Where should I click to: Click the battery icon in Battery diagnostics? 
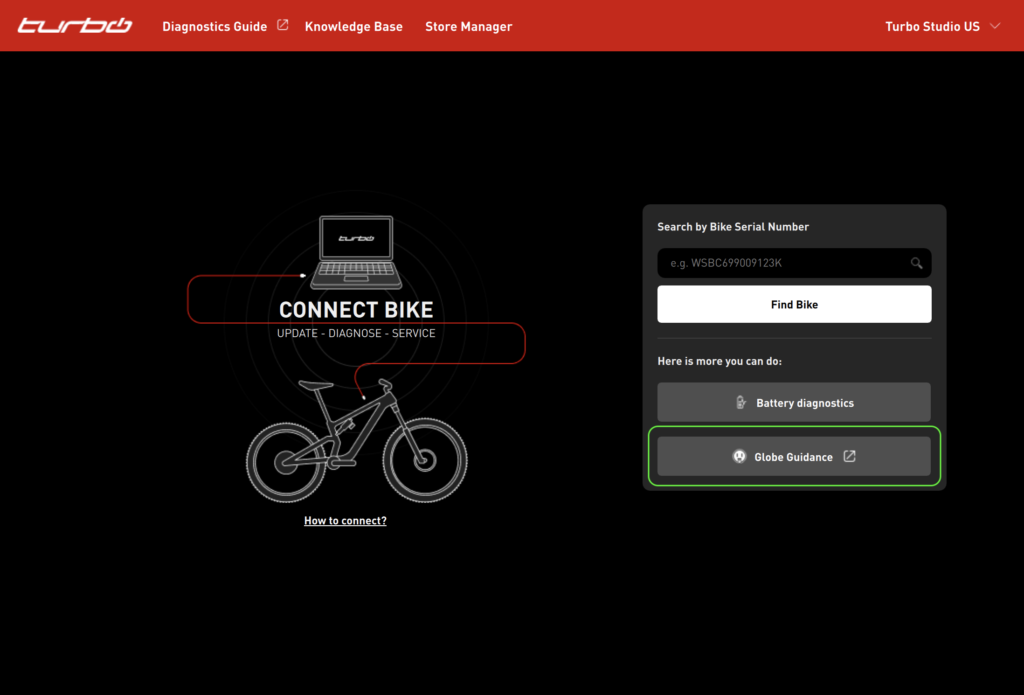tap(740, 403)
